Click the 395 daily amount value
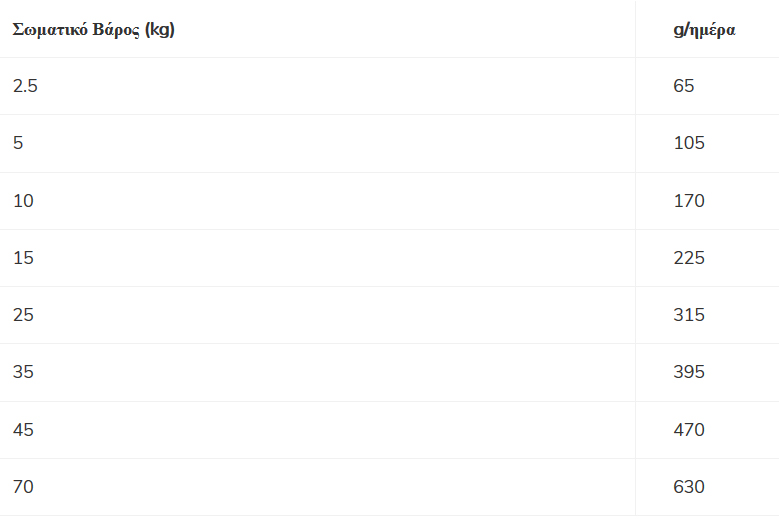779x521 pixels. click(x=689, y=372)
